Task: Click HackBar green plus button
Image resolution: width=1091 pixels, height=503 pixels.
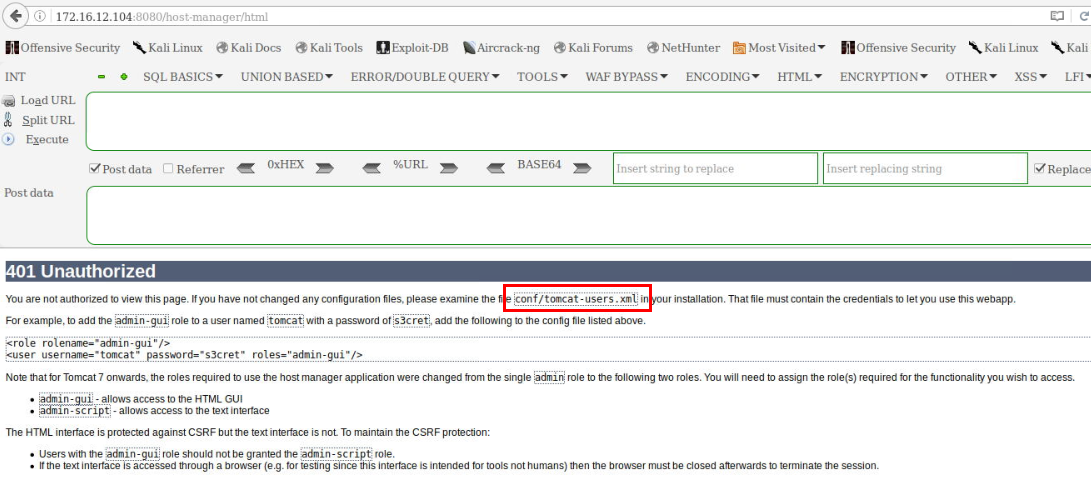Action: [124, 77]
